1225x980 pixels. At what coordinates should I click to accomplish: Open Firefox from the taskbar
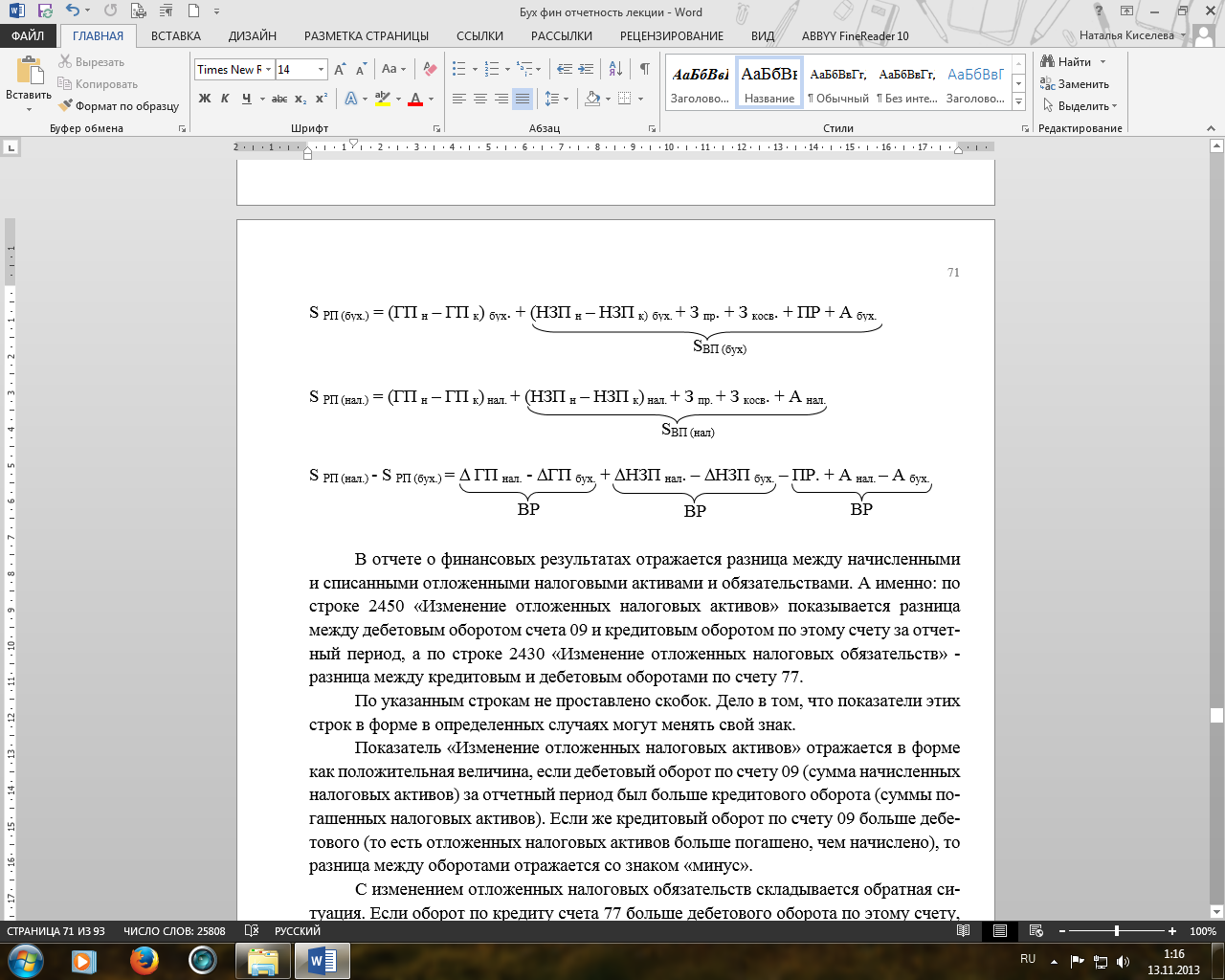pos(145,960)
